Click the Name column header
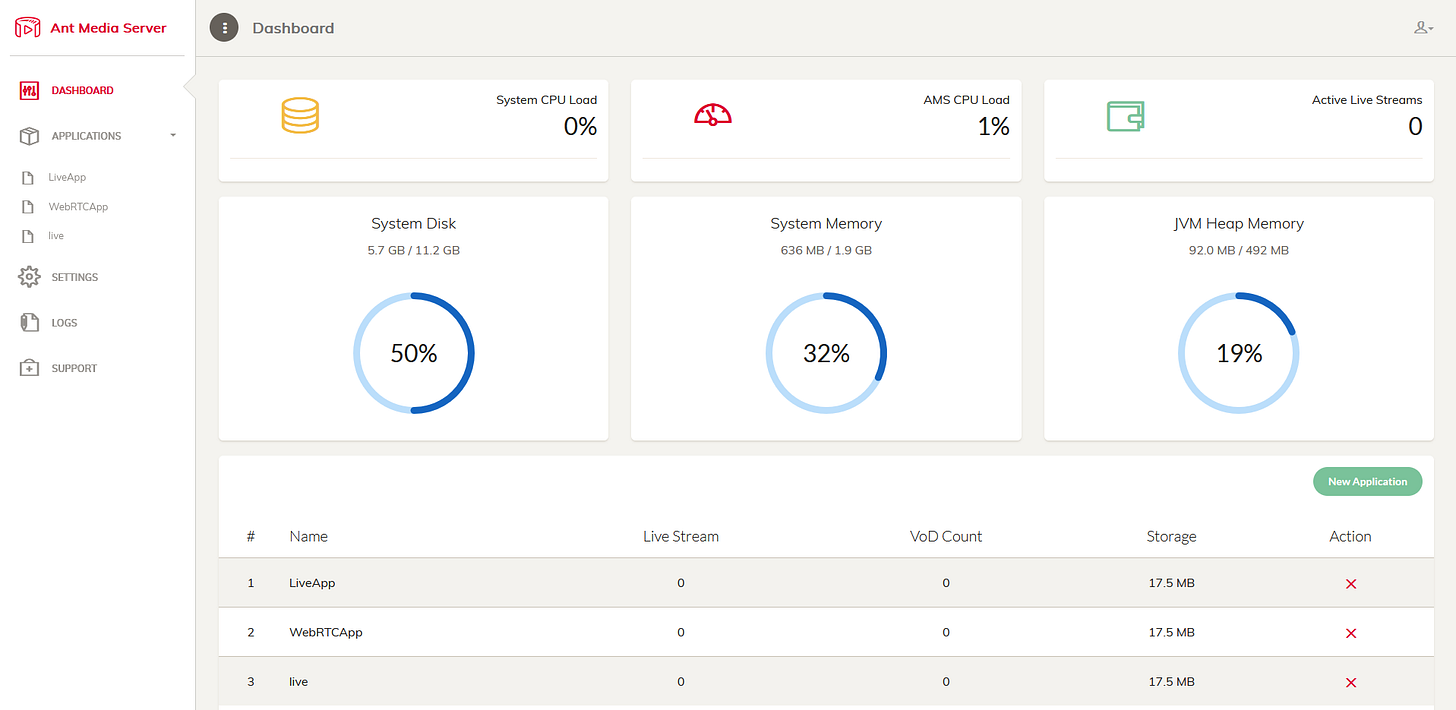The height and width of the screenshot is (710, 1456). click(309, 536)
